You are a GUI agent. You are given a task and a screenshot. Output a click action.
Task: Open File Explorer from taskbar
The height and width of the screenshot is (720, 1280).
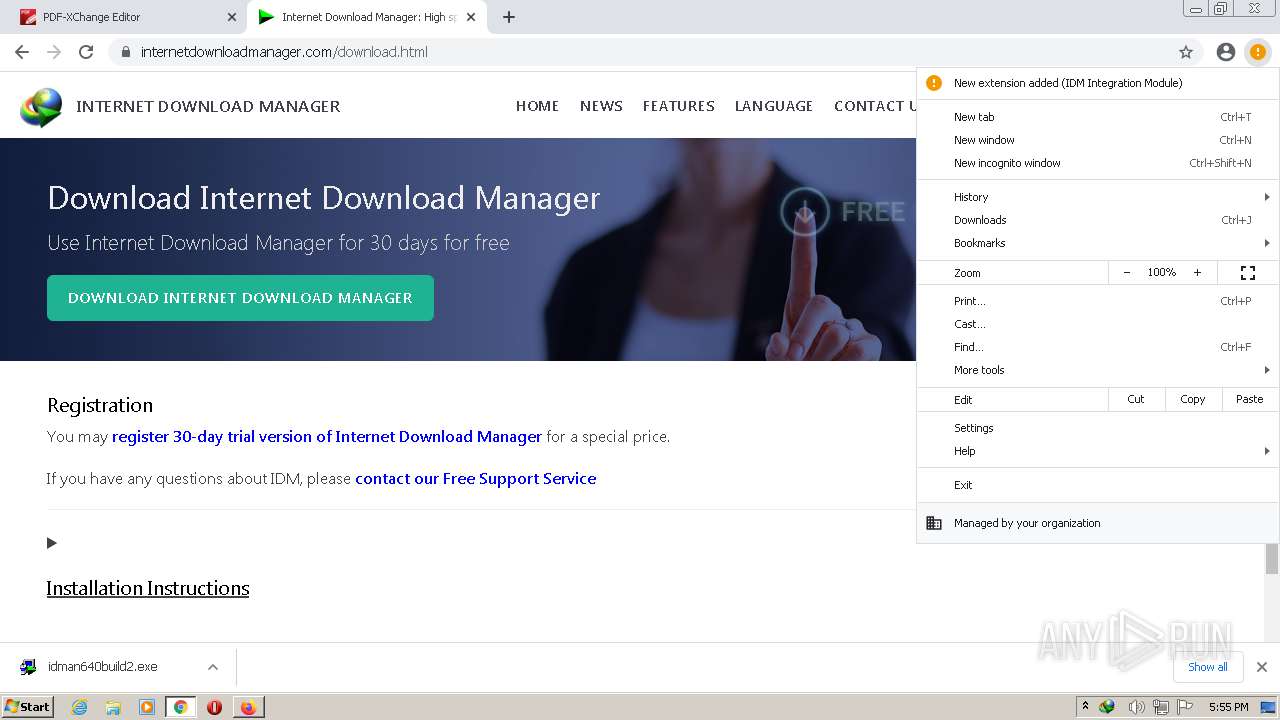[113, 707]
